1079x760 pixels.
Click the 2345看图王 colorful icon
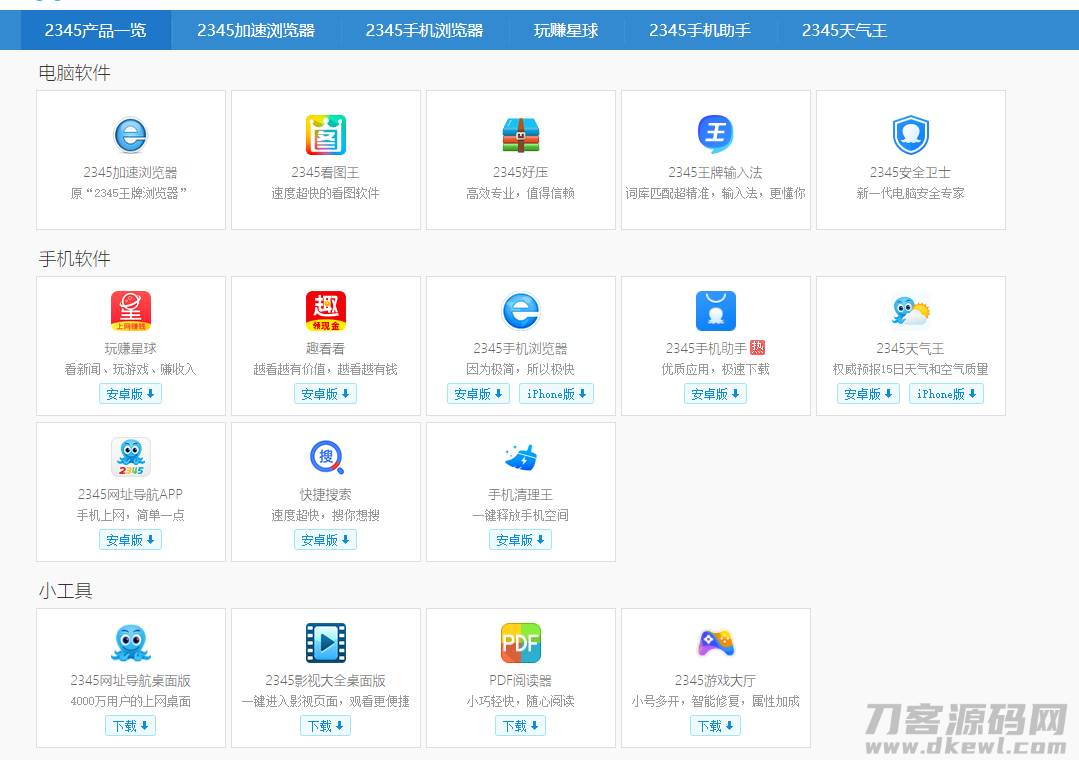(325, 135)
